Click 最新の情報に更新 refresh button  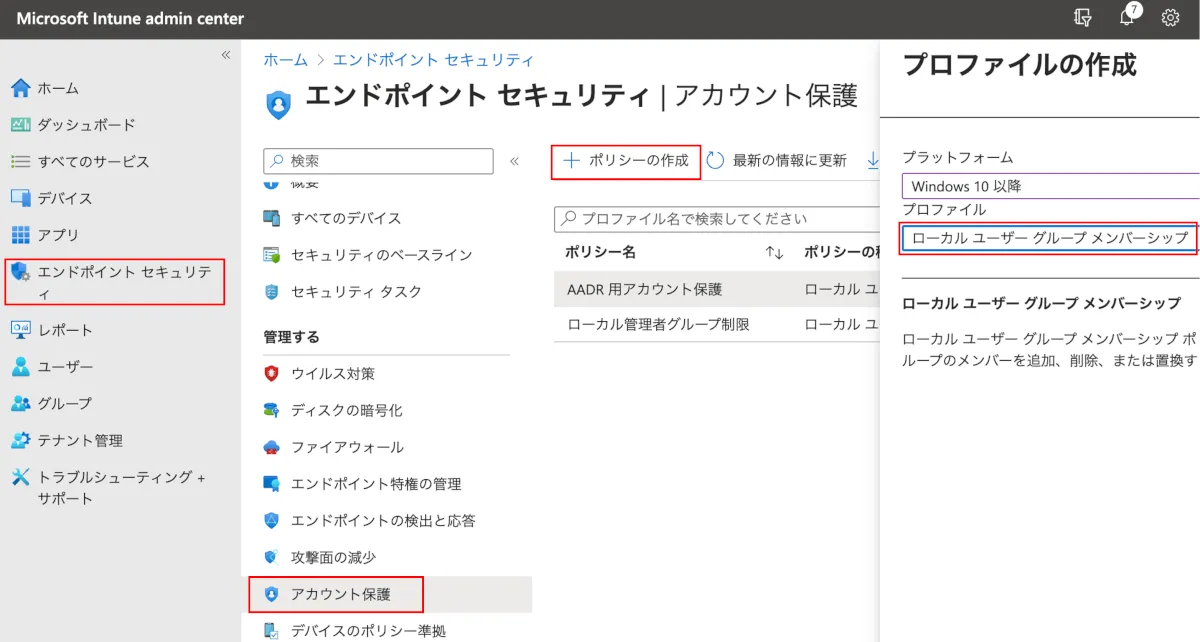click(x=777, y=161)
